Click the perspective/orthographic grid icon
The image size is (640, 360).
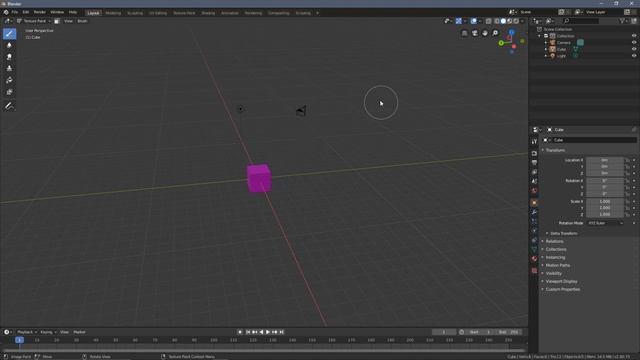pos(464,33)
